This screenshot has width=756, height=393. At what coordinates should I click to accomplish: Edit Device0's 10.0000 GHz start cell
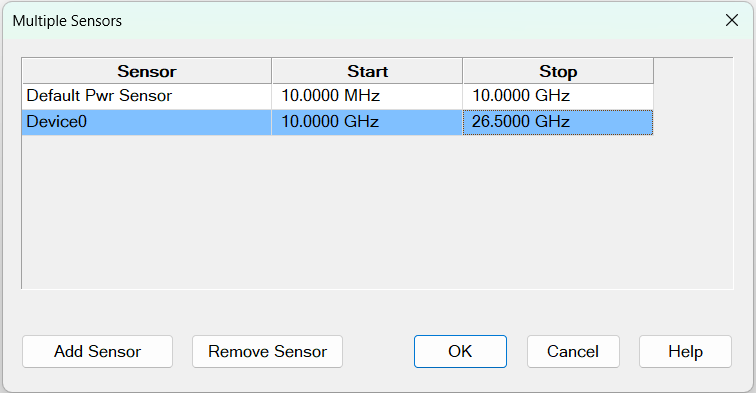(367, 122)
